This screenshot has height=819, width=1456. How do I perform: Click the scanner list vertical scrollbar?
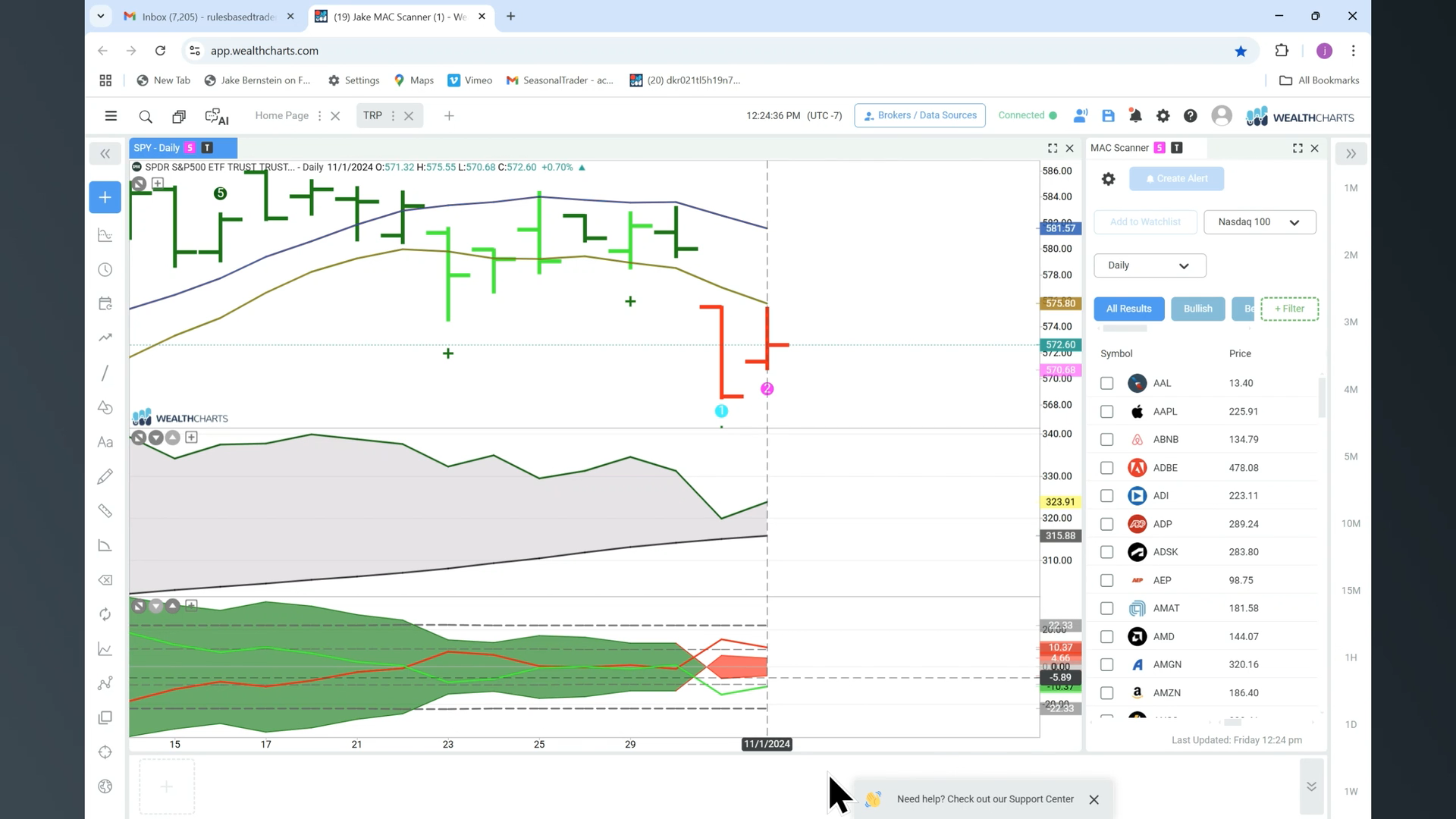1322,397
